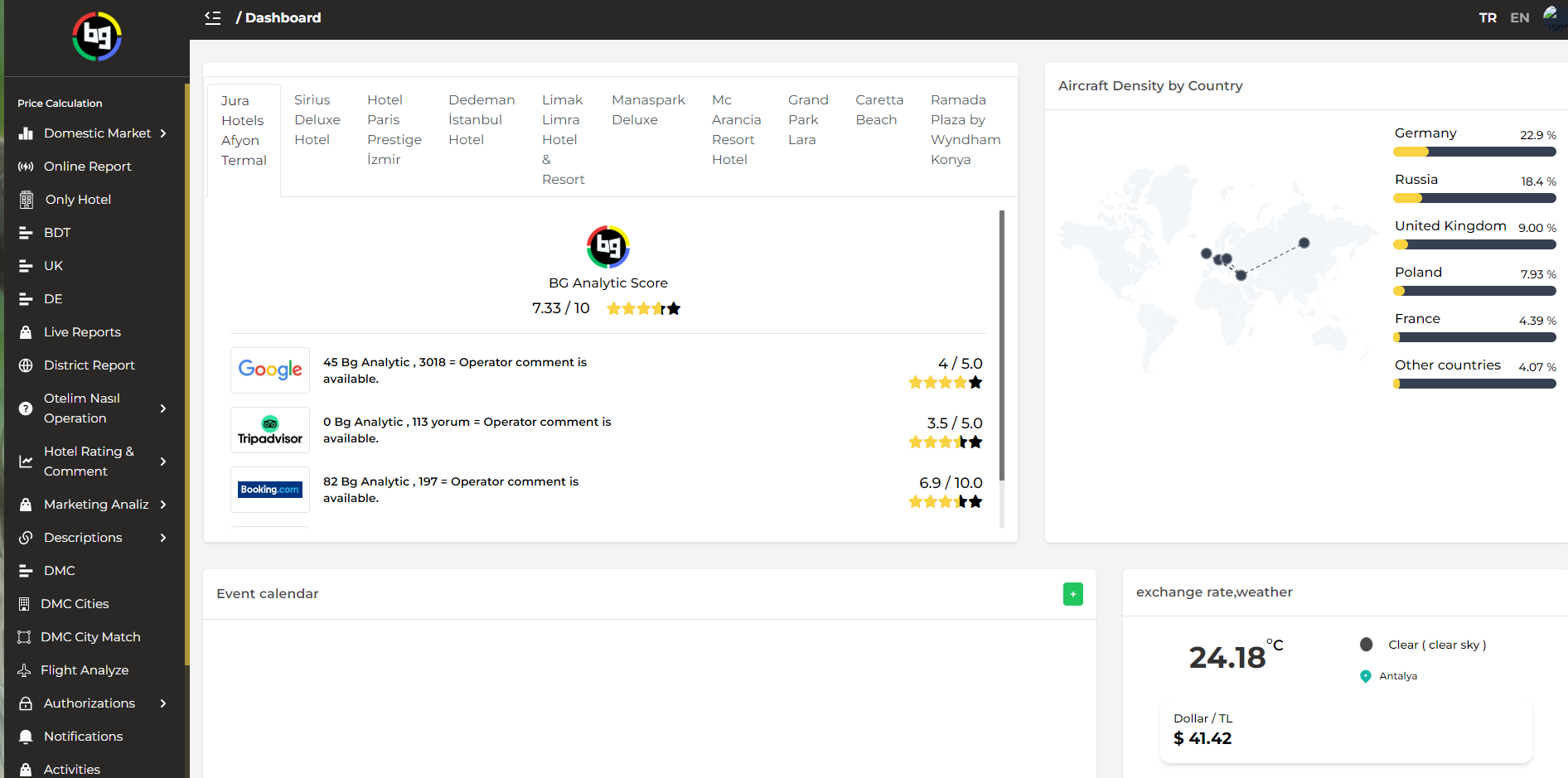1568x778 pixels.
Task: Click the hotel reviews panel scrollbar
Action: [x=1001, y=348]
